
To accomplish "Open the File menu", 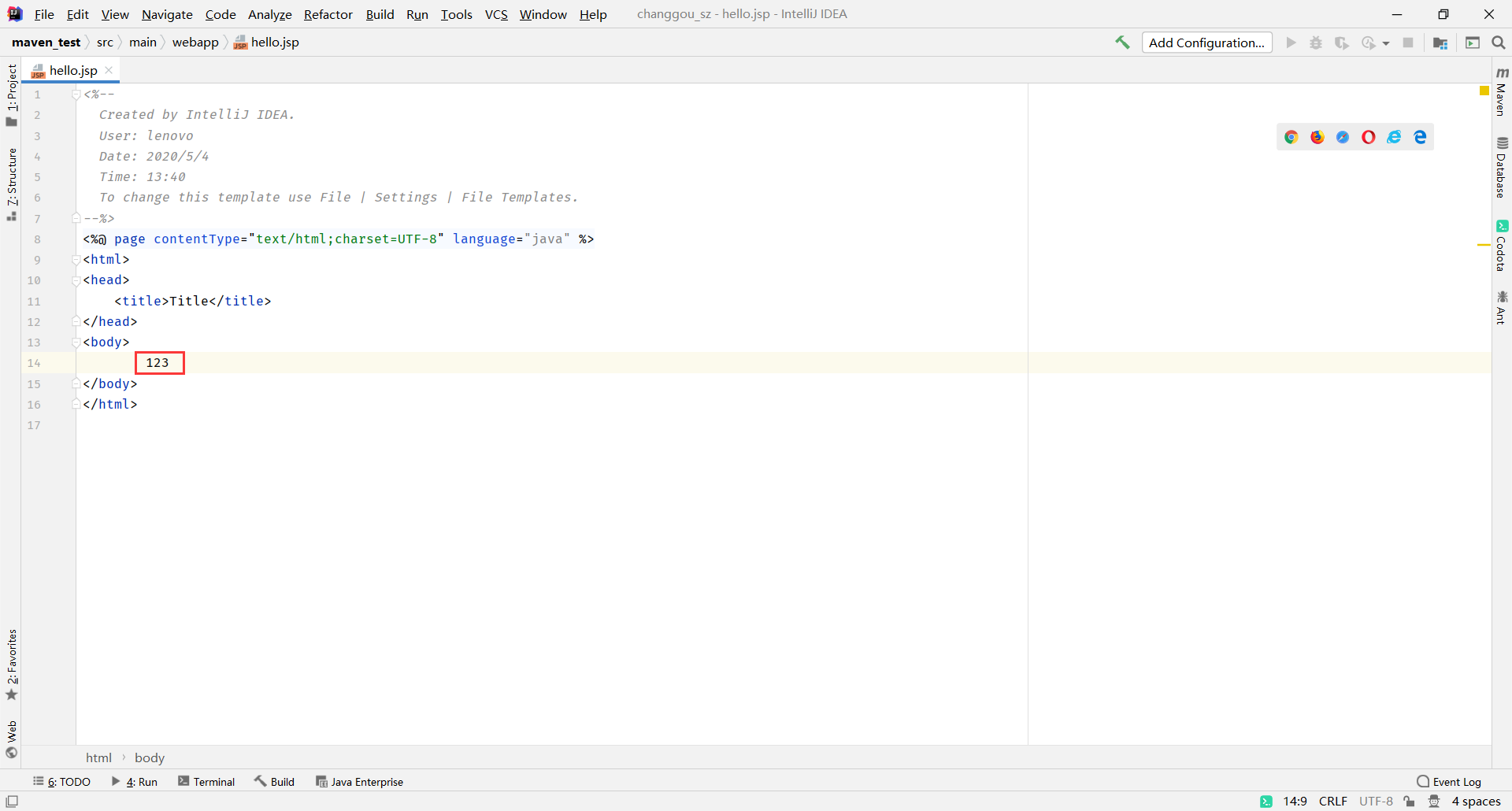I will pyautogui.click(x=44, y=14).
